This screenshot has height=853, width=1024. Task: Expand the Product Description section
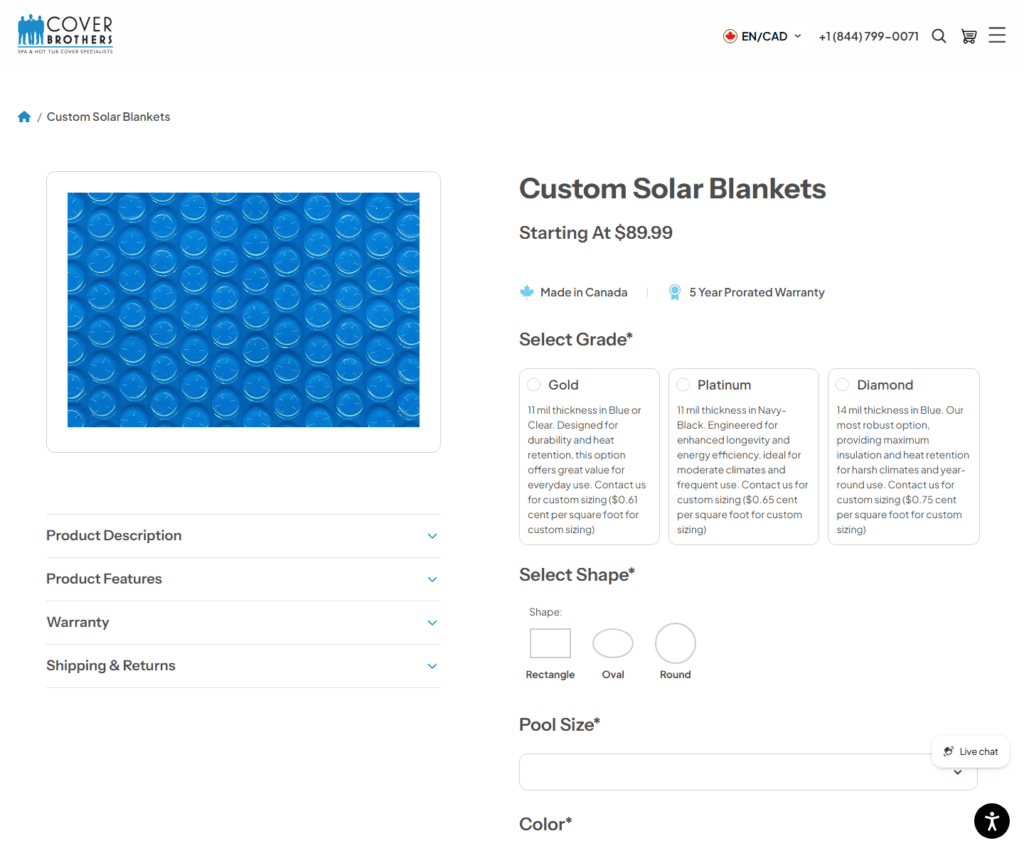pyautogui.click(x=243, y=536)
